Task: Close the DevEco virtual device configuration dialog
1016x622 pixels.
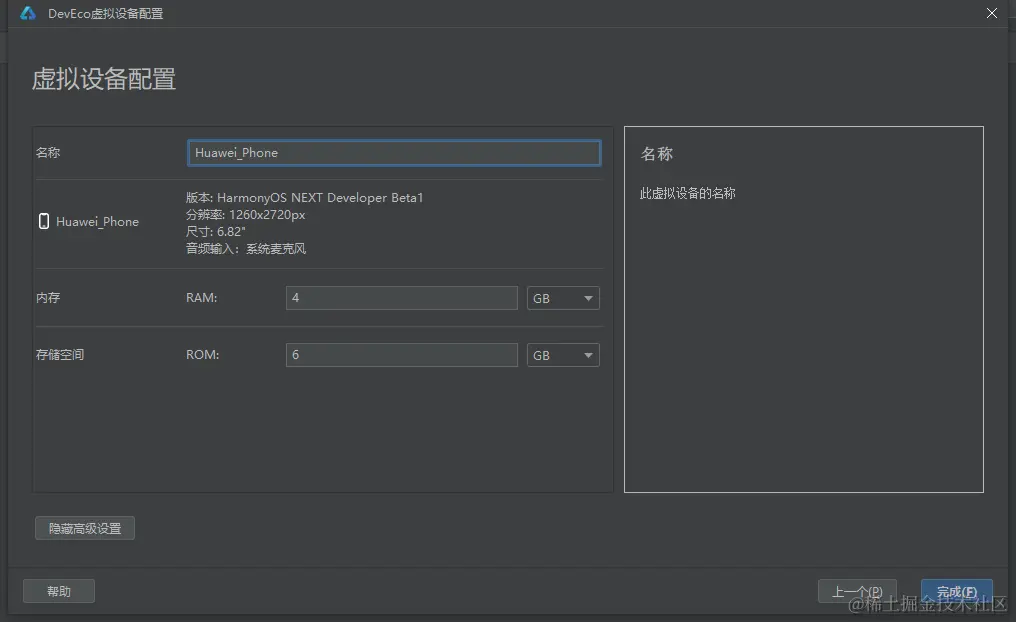Action: (991, 13)
